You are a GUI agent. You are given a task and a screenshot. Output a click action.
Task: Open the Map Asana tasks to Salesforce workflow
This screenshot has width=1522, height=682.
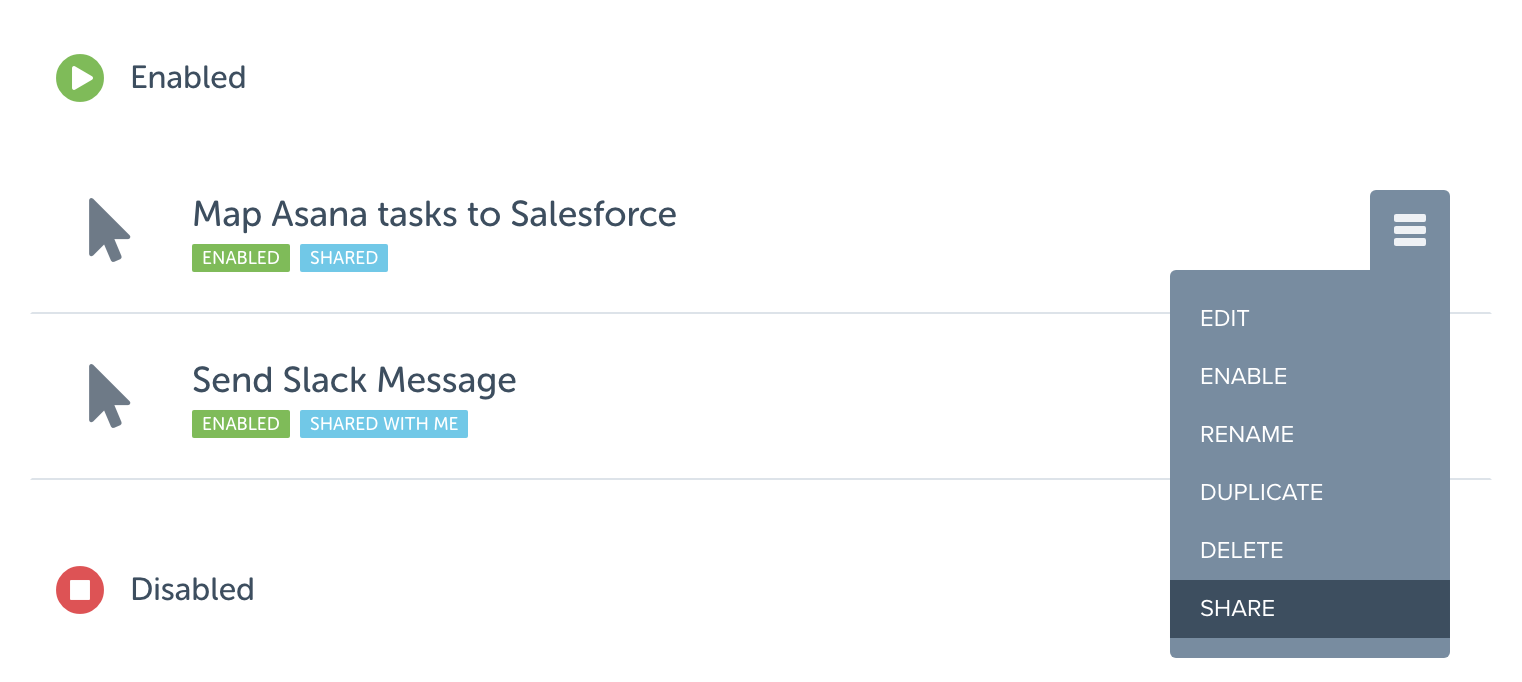434,214
